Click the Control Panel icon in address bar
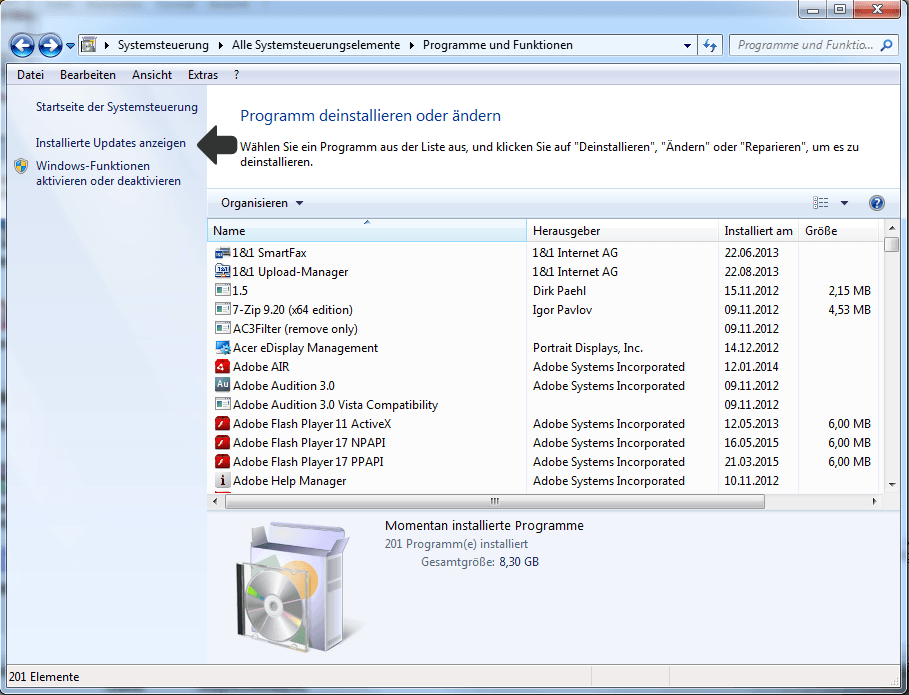 click(89, 45)
